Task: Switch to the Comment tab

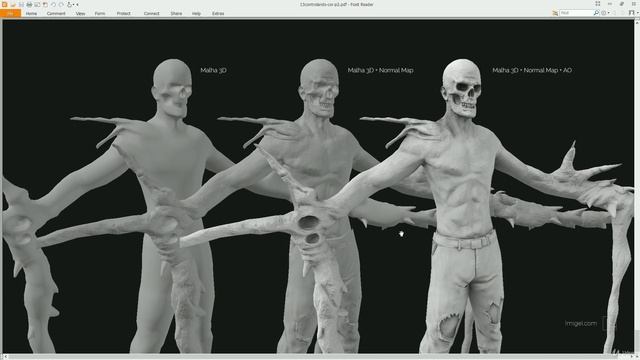Action: (56, 13)
